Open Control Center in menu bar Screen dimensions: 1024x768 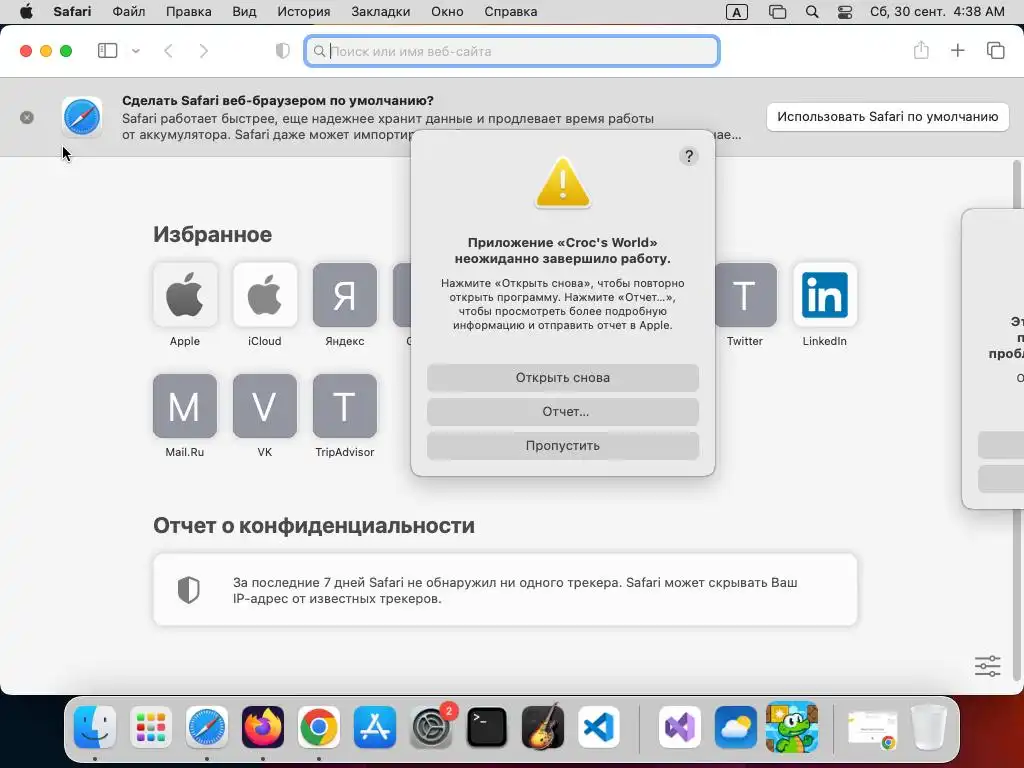pyautogui.click(x=845, y=12)
